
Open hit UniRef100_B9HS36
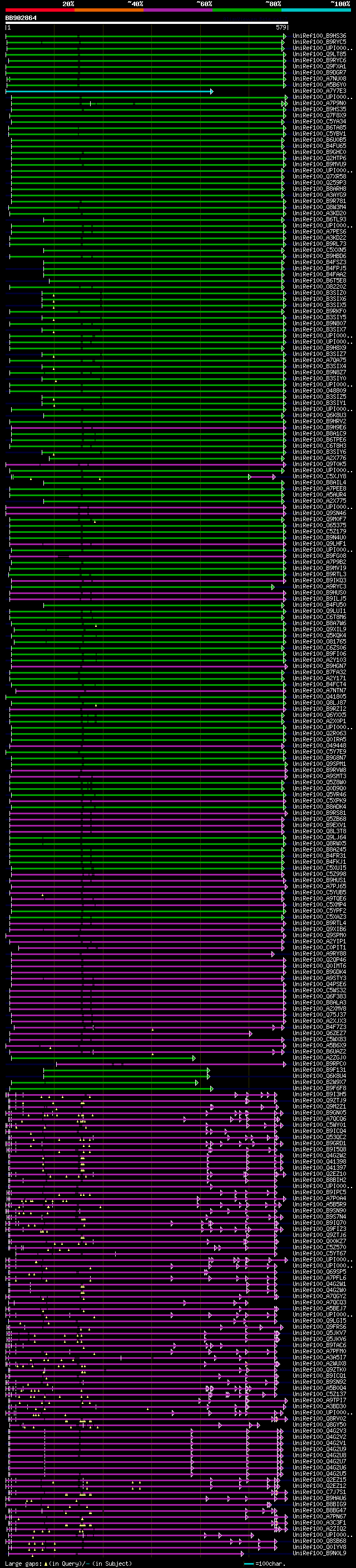click(x=319, y=36)
